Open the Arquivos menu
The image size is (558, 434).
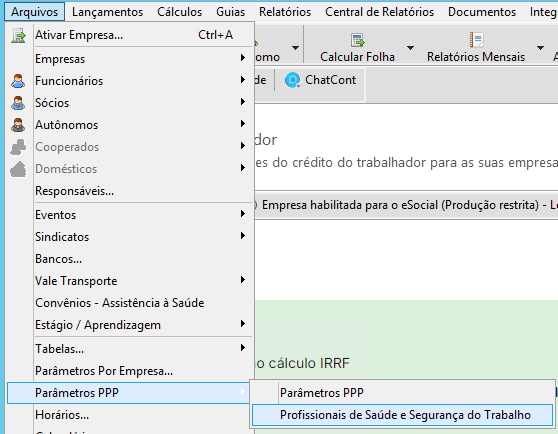(35, 12)
